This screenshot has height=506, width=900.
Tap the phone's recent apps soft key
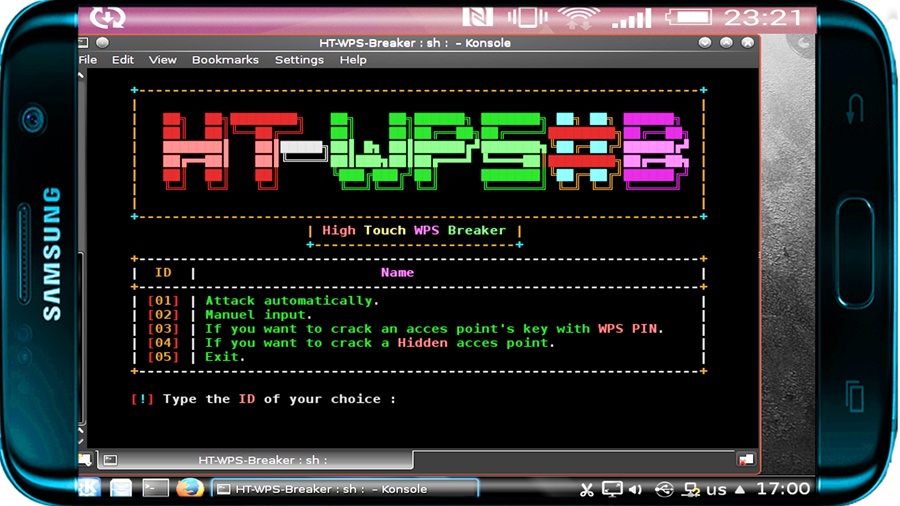click(855, 396)
